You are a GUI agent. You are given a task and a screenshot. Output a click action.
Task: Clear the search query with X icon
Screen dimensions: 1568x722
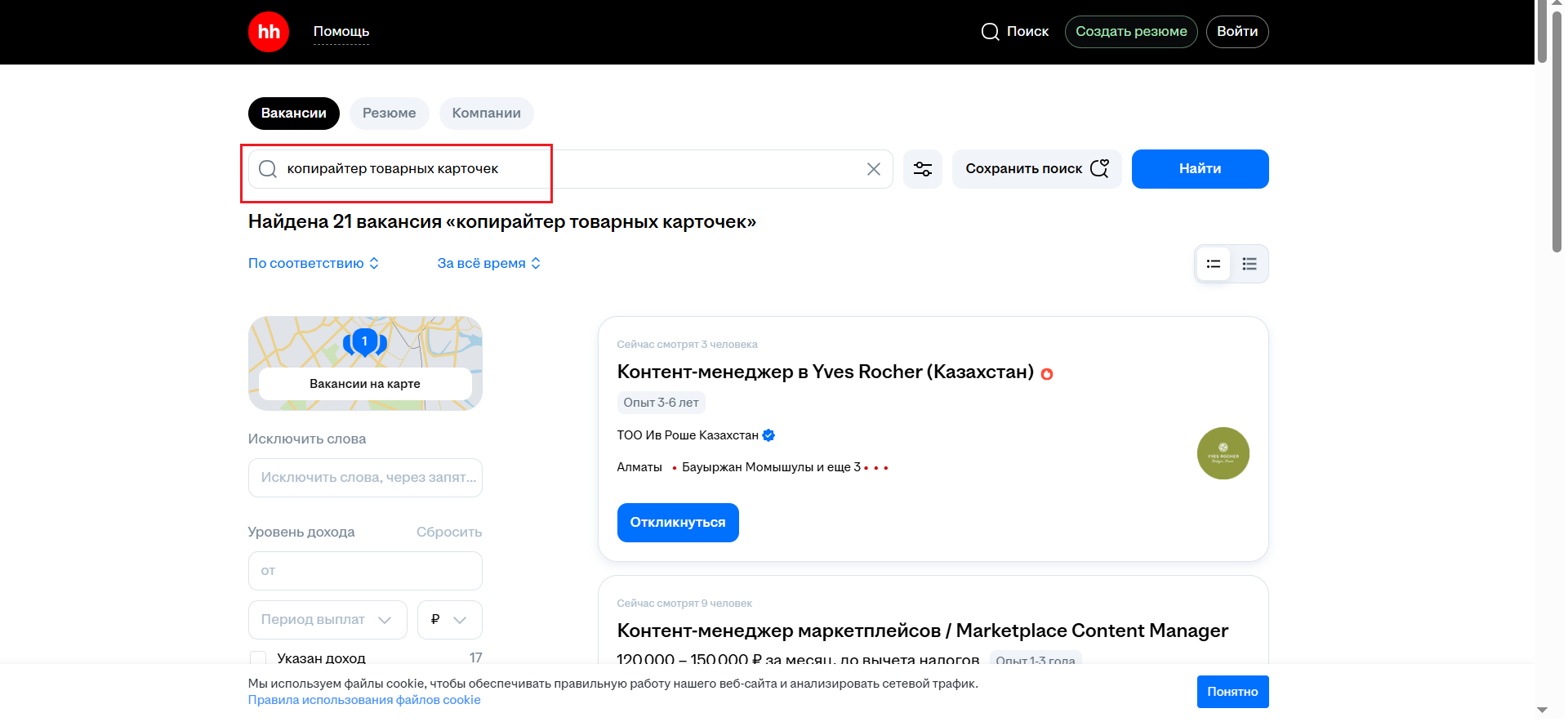tap(873, 169)
